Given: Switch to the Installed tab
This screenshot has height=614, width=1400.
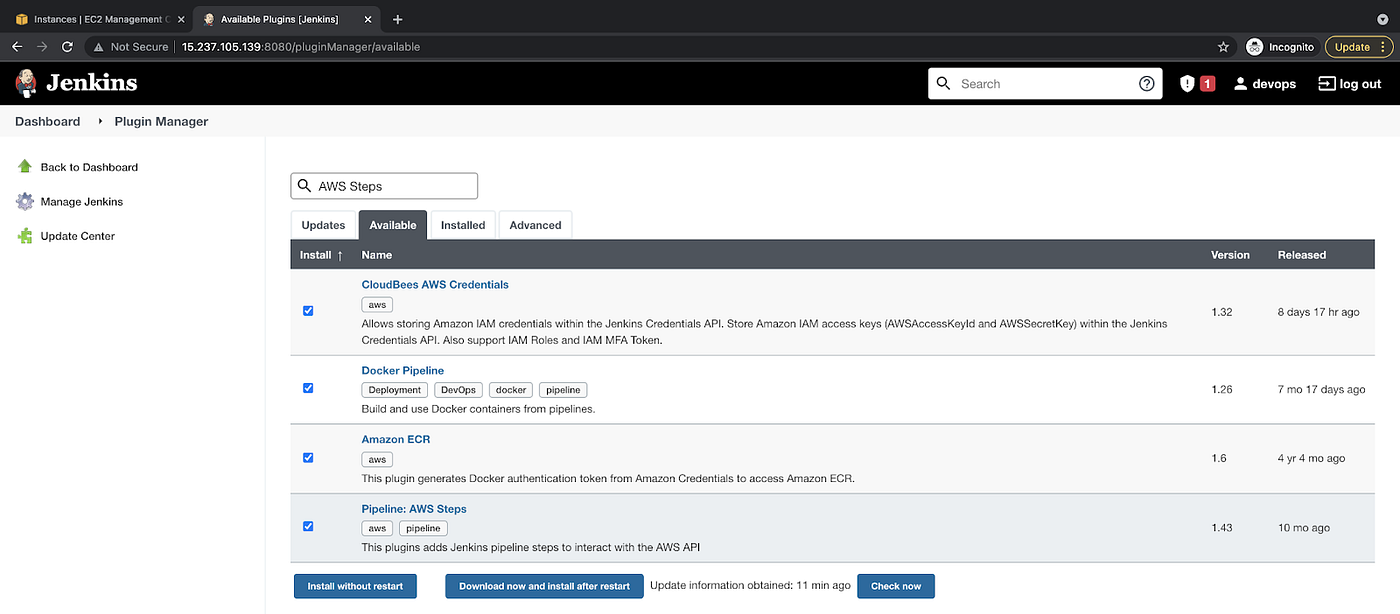Looking at the screenshot, I should click(463, 225).
